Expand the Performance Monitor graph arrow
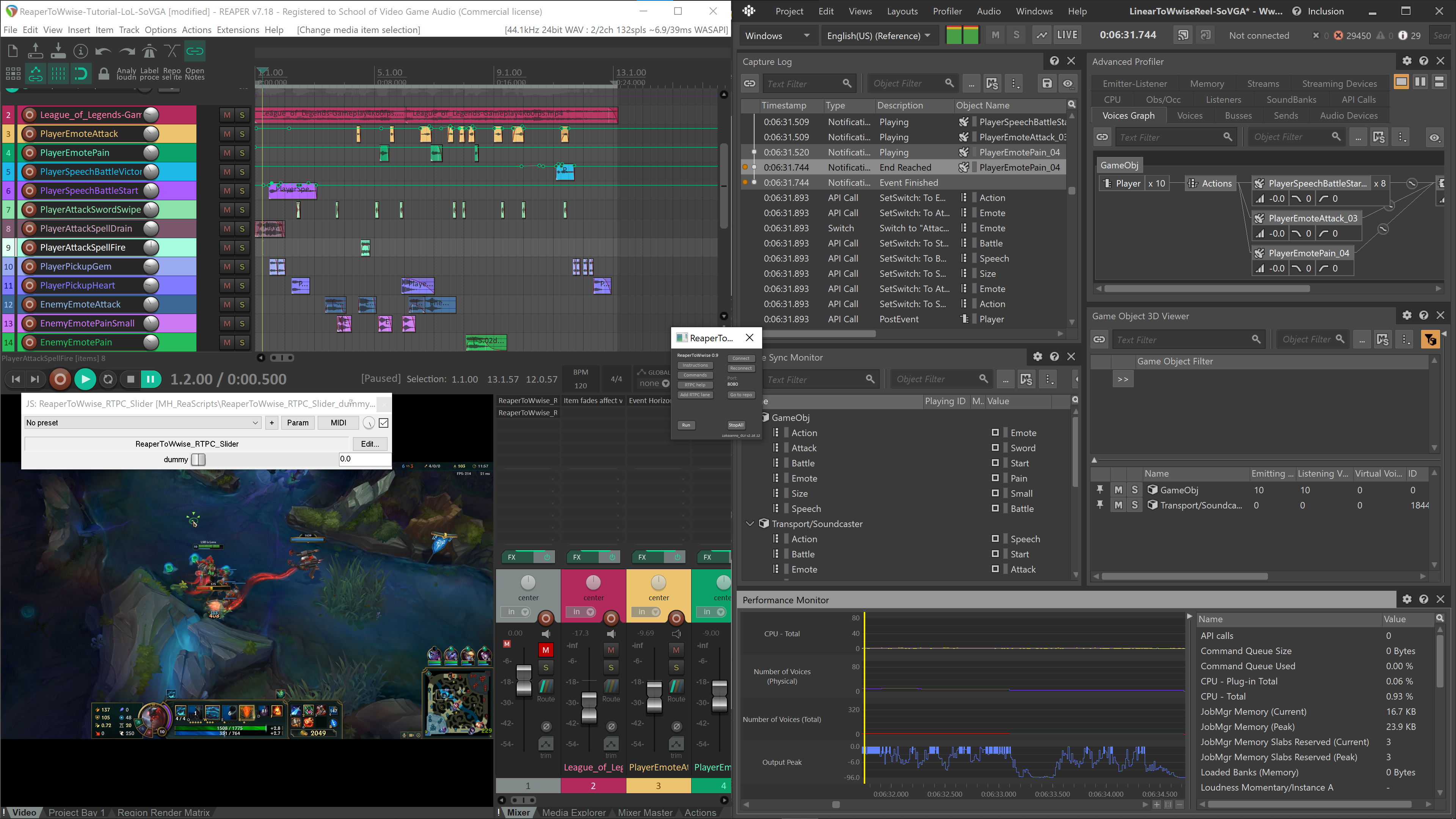This screenshot has width=1456, height=819. (1189, 617)
